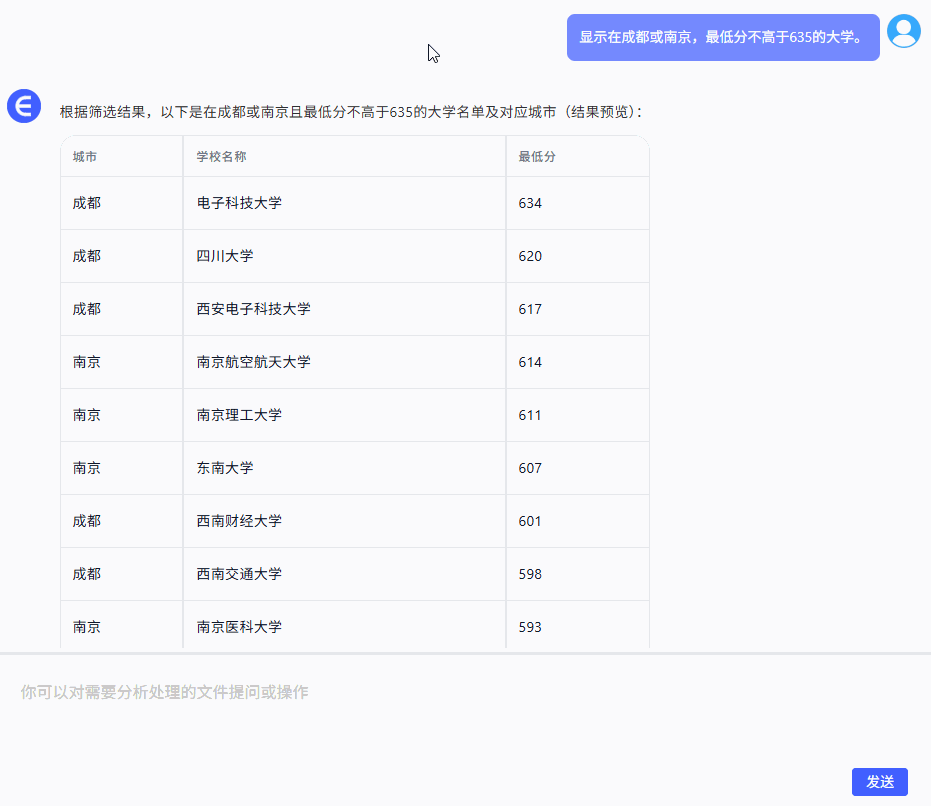Click 成都 in the 西南财经大学 row

[x=87, y=521]
